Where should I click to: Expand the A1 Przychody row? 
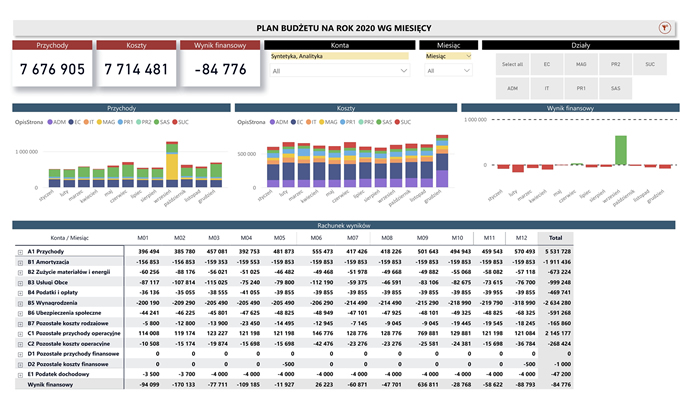pos(21,251)
